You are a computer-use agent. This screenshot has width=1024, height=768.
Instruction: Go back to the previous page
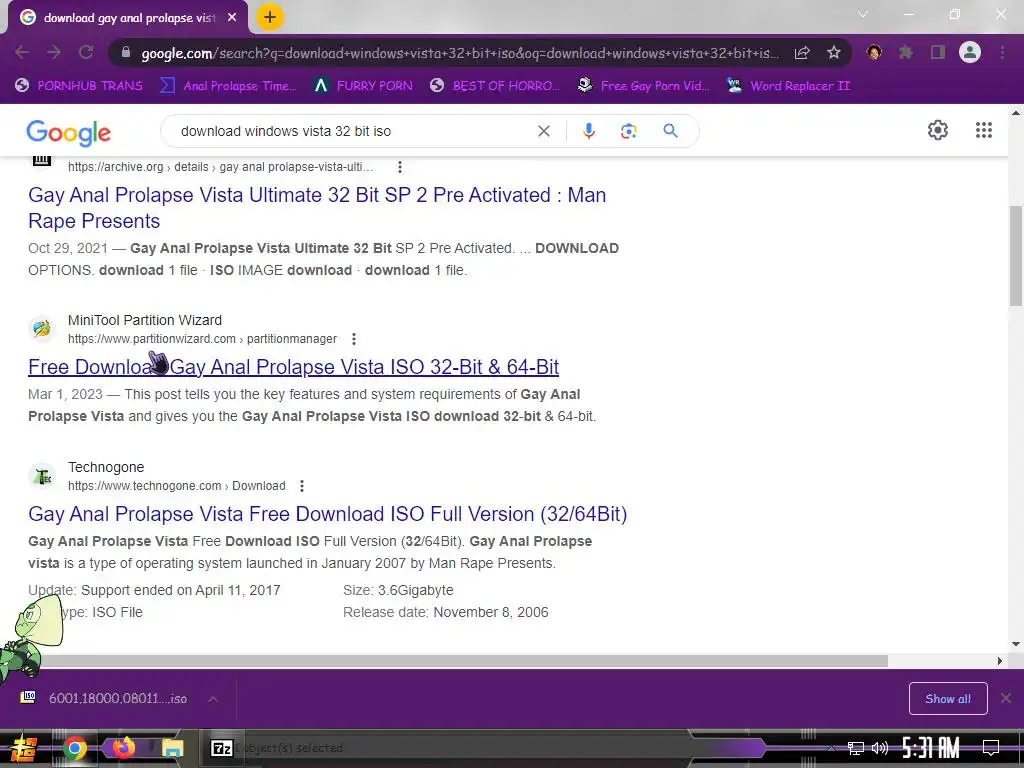(22, 52)
